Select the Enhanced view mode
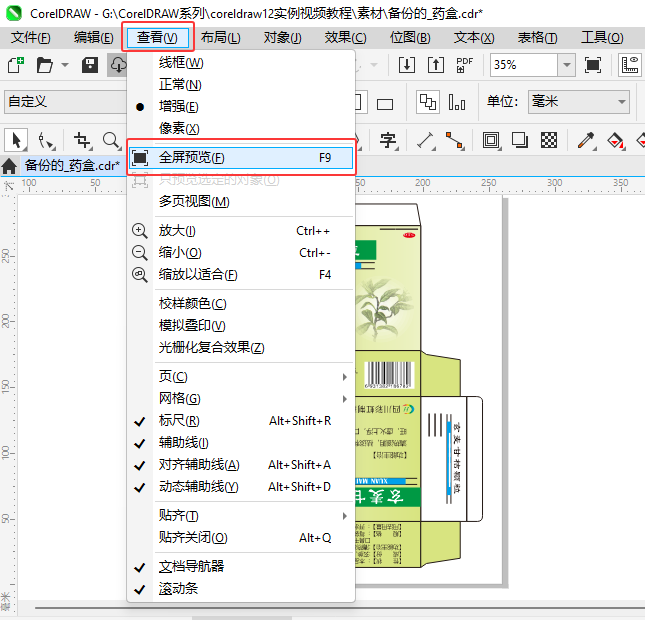This screenshot has width=645, height=620. pyautogui.click(x=241, y=107)
